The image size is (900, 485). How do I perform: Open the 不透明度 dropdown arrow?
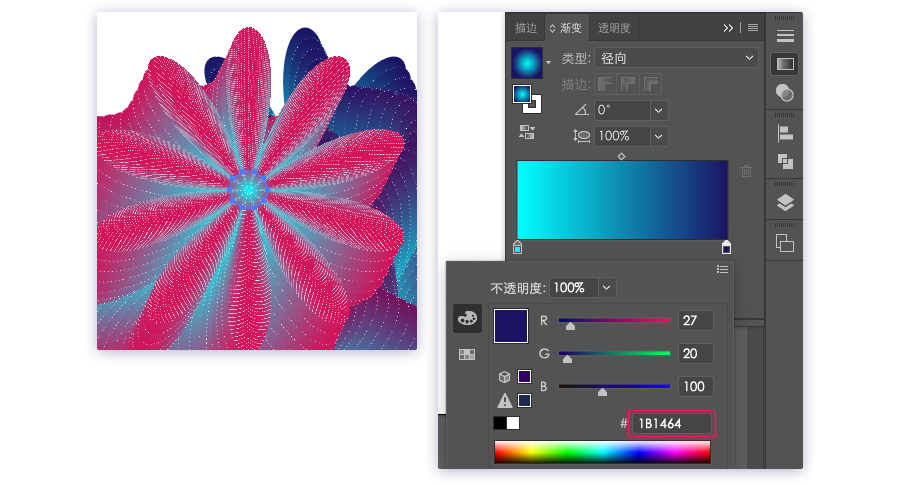click(607, 288)
